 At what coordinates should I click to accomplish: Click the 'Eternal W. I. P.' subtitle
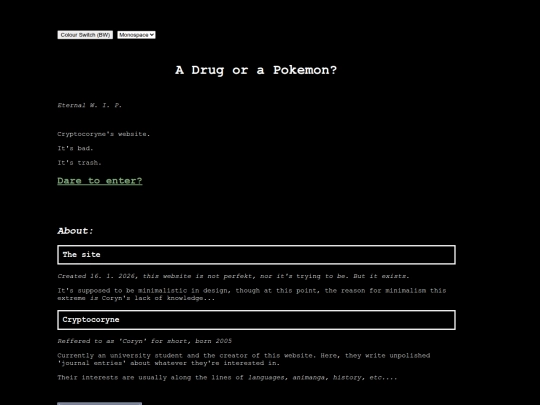[x=90, y=105]
